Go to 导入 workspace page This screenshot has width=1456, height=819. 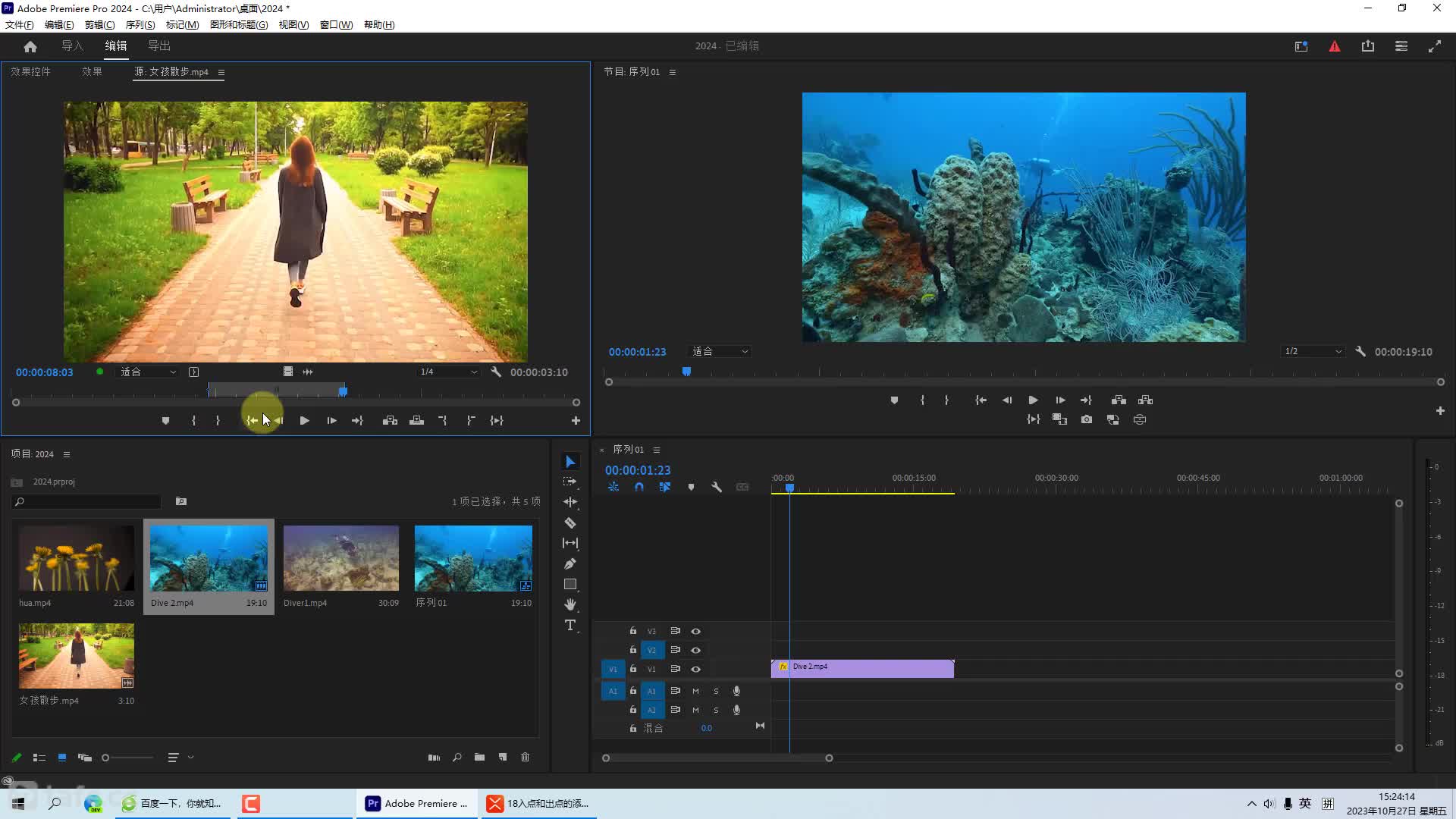[x=72, y=45]
